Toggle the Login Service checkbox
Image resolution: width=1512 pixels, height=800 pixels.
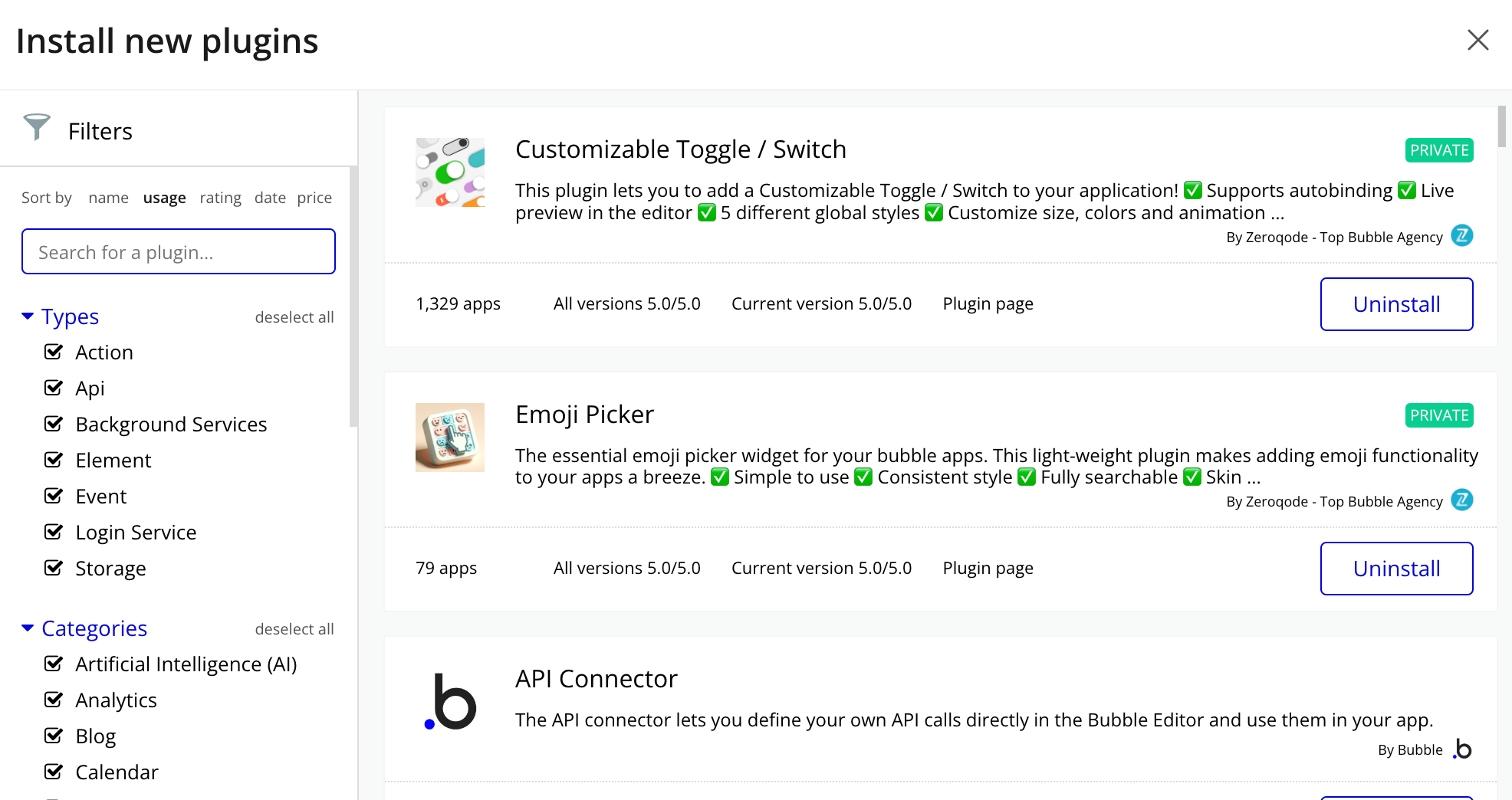pos(54,532)
